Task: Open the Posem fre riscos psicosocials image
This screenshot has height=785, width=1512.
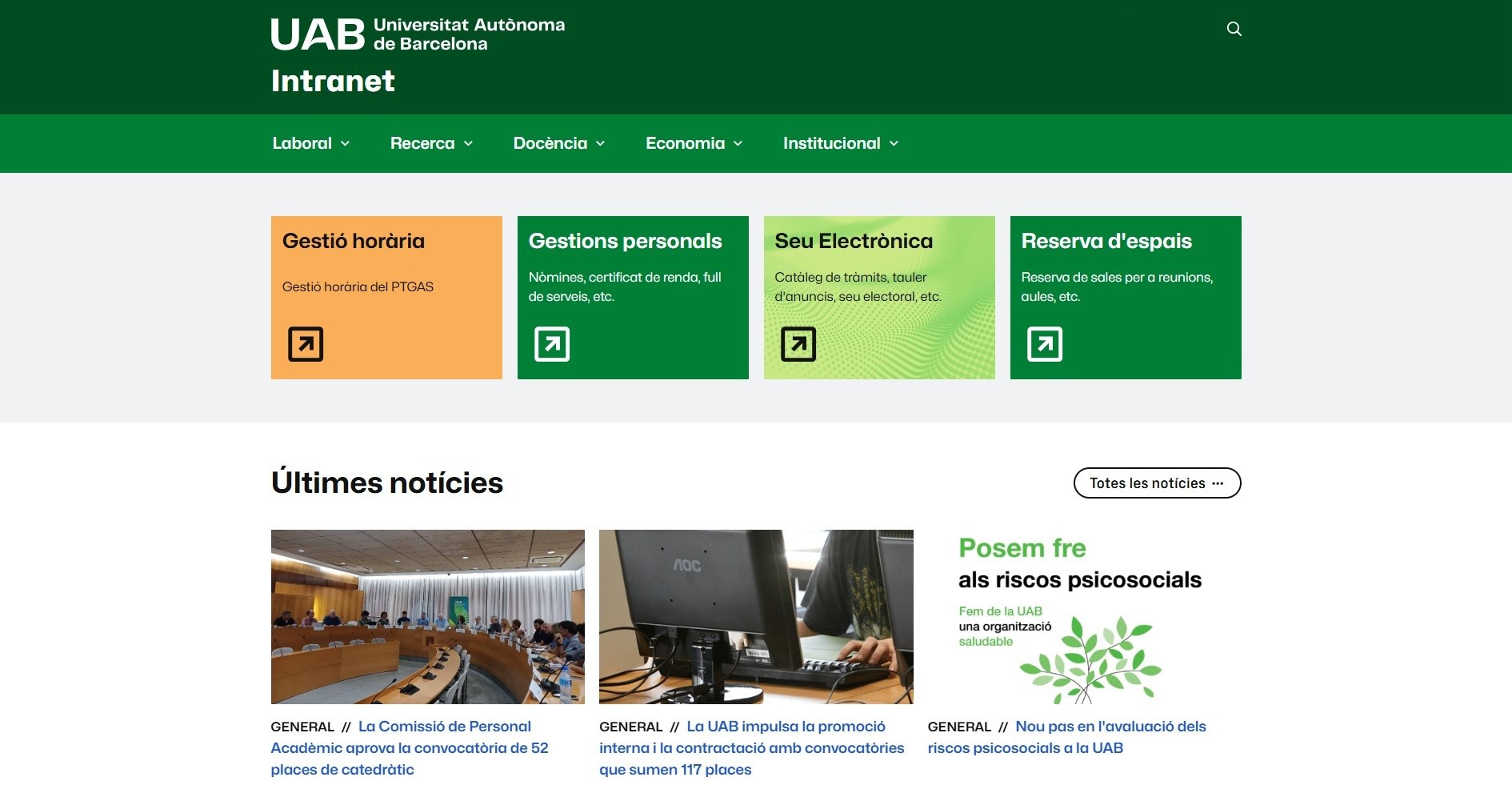Action: [1084, 617]
